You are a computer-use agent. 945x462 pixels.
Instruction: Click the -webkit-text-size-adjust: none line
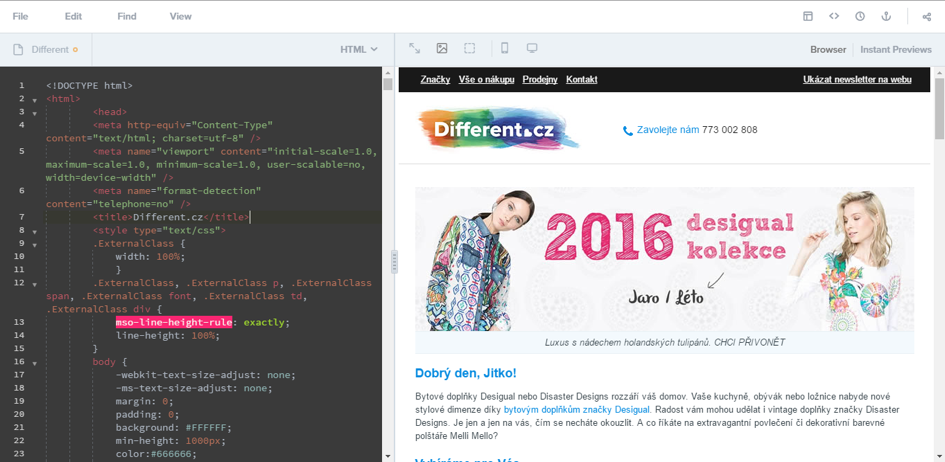click(x=206, y=375)
